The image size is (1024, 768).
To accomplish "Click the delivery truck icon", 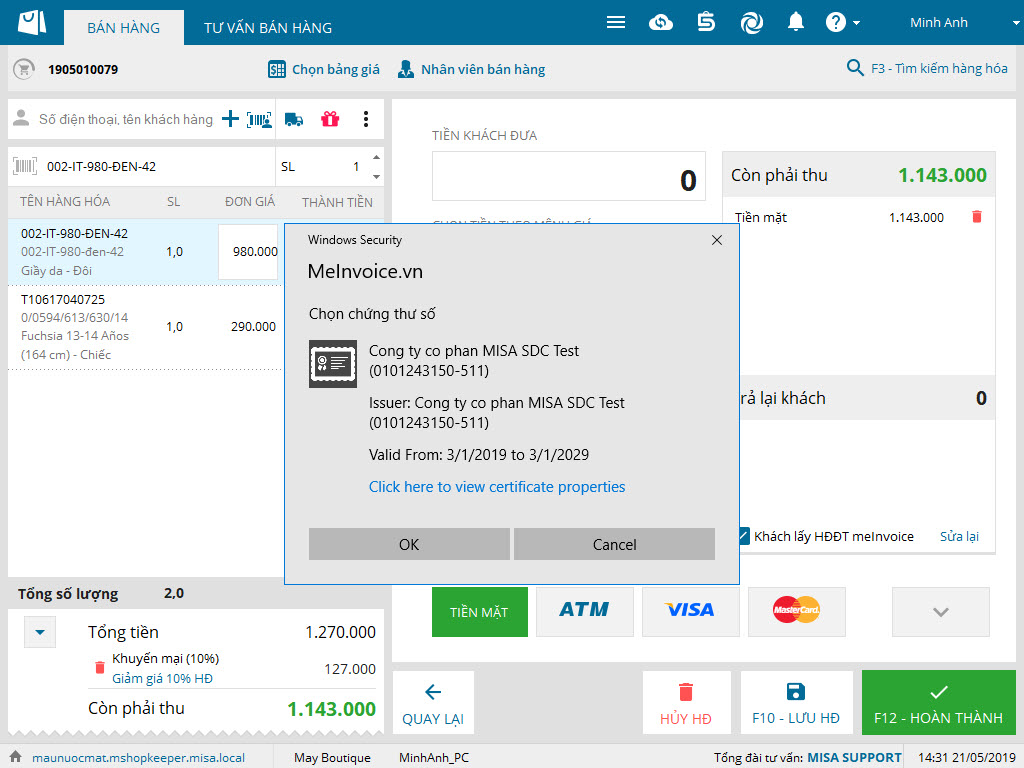I will pyautogui.click(x=294, y=120).
